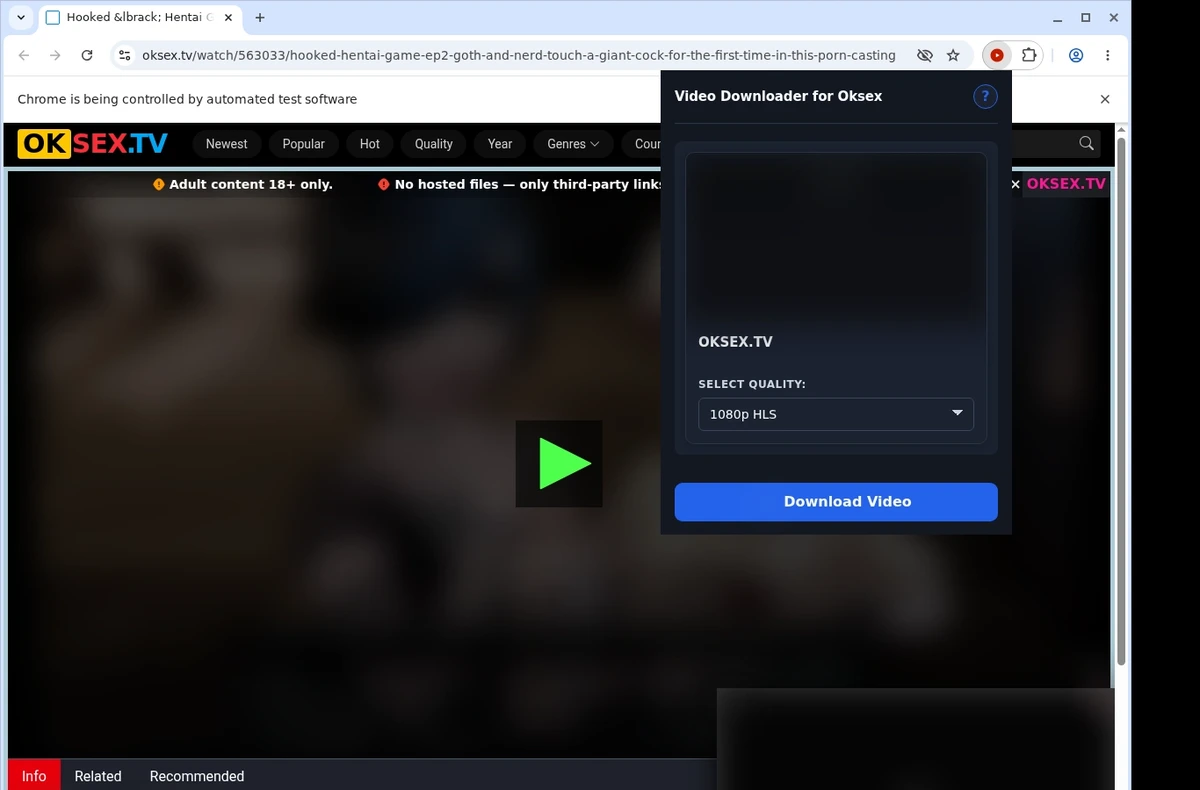The width and height of the screenshot is (1200, 790).
Task: Click the 'Video Downloader for Oksex' title
Action: [x=778, y=96]
